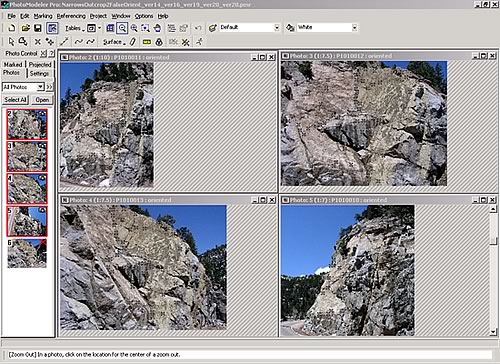Select the arrow pointer selection tool
The image size is (500, 364).
coord(11,42)
